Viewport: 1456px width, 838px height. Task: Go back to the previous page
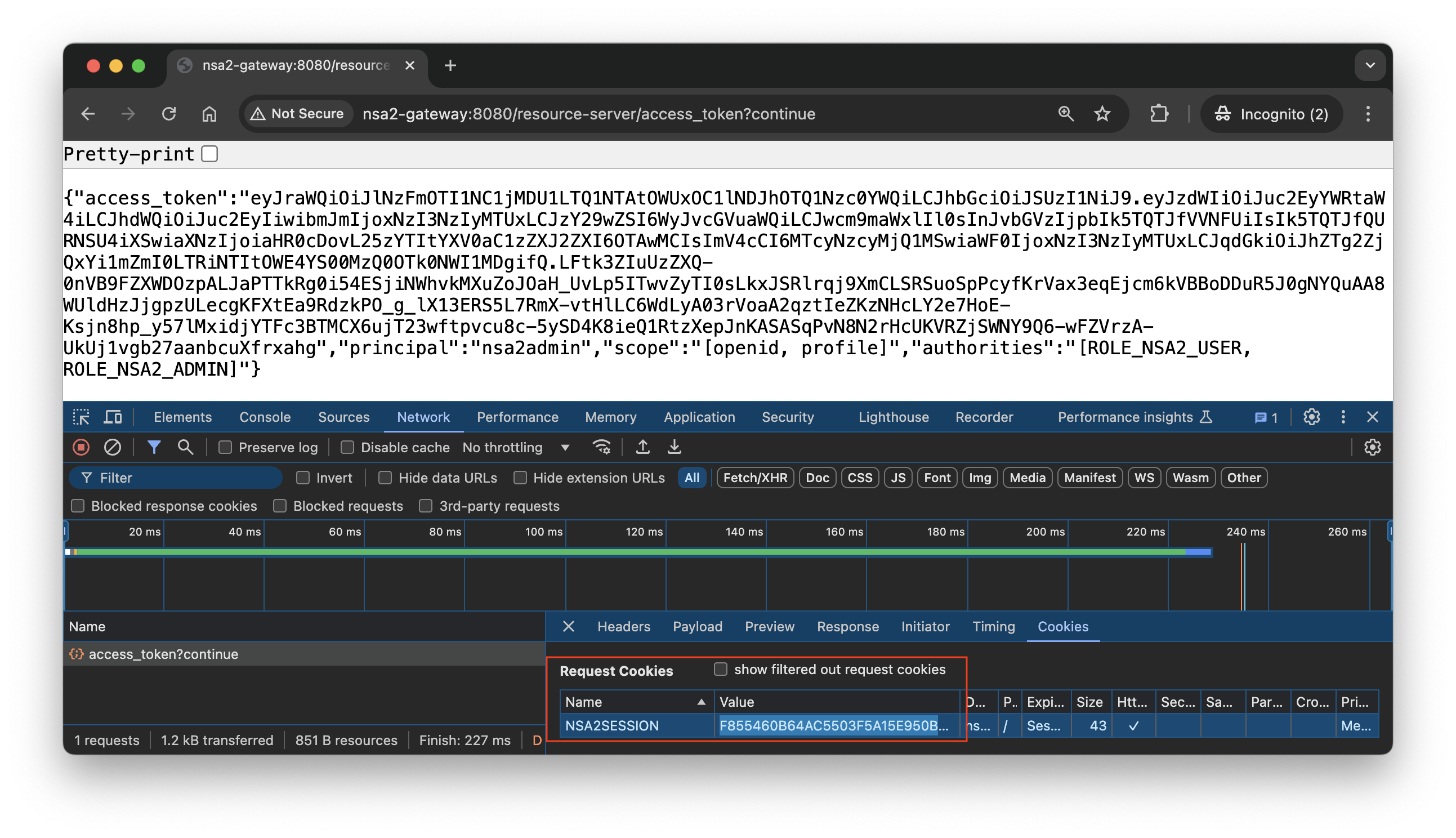click(x=88, y=114)
